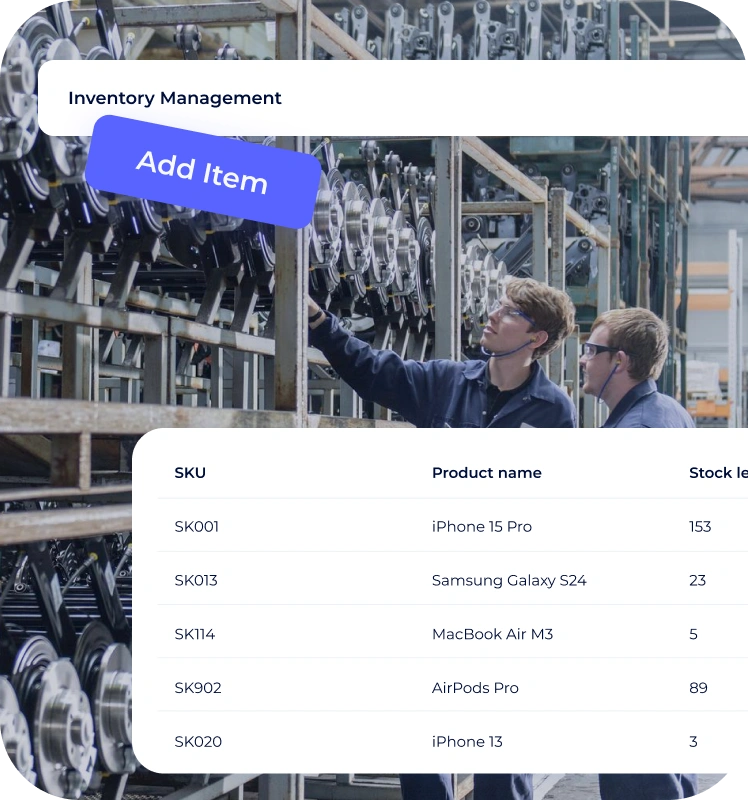Screen dimensions: 748x800
Task: Select stock level value 153
Action: click(x=700, y=527)
